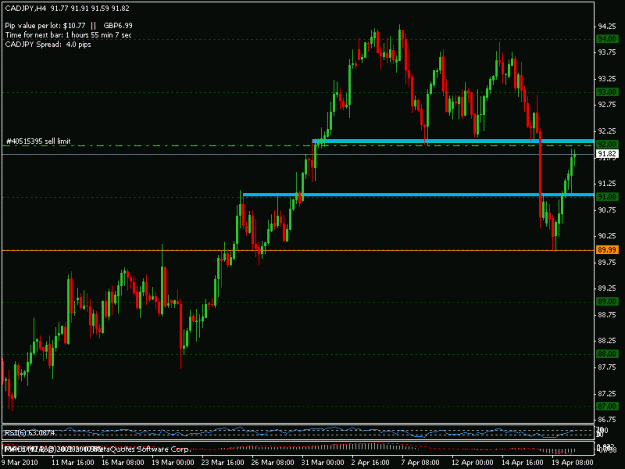This screenshot has height=469, width=625.
Task: Click the '16 Mar 08:00' time label
Action: tap(123, 462)
